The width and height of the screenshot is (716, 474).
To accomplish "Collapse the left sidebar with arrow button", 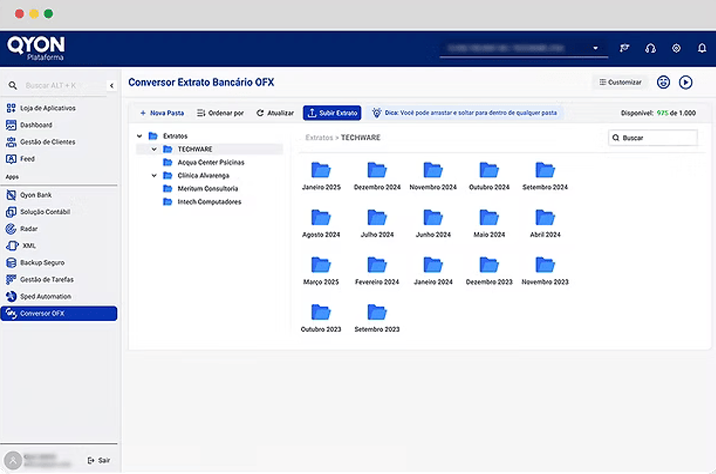I will point(111,86).
